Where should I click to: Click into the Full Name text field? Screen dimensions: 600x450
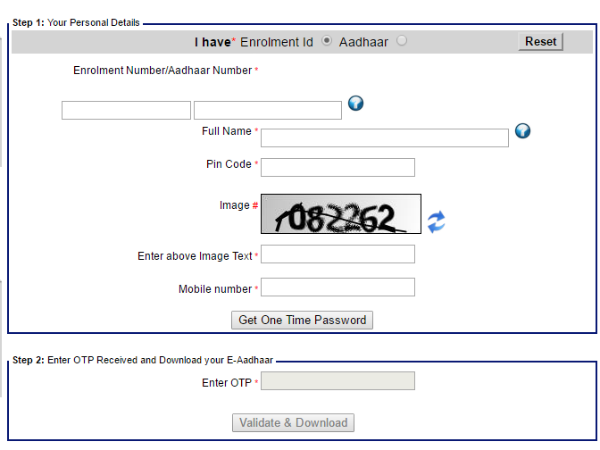click(384, 138)
